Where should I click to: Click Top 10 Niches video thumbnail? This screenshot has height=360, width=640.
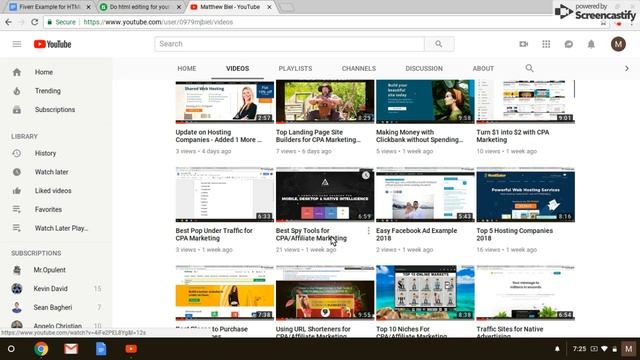[425, 293]
